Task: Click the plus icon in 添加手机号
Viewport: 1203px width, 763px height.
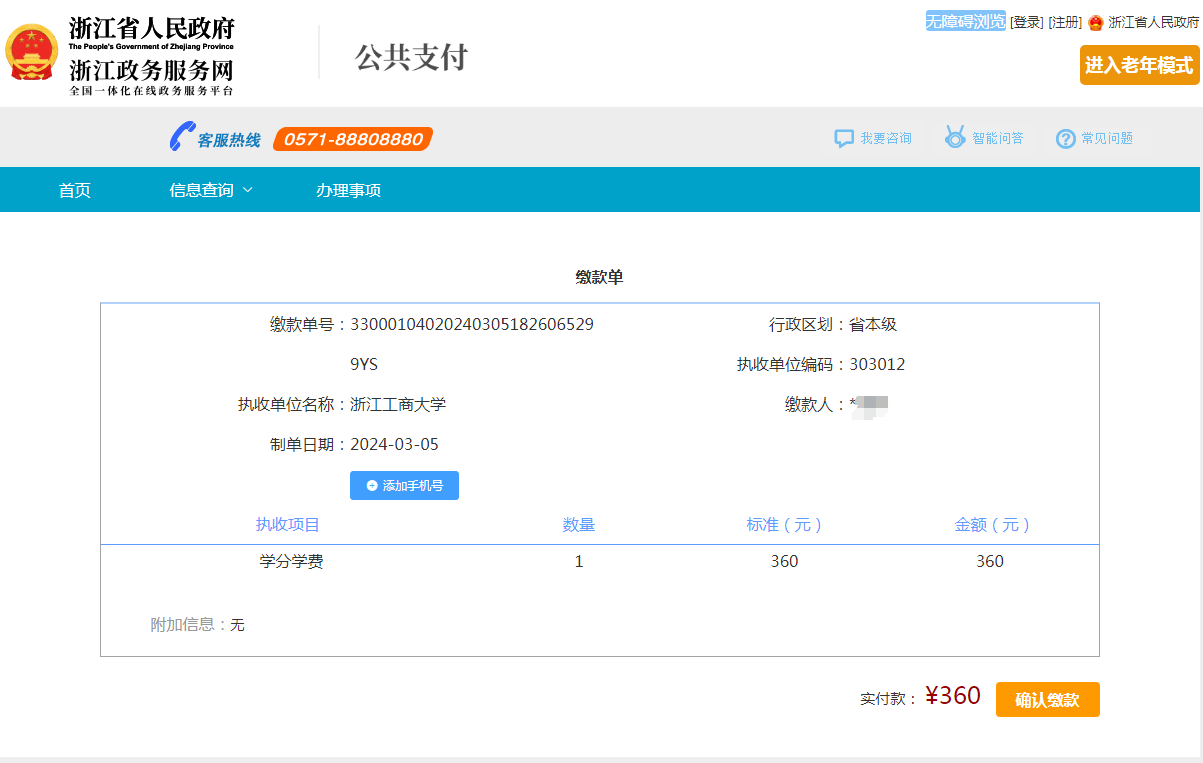Action: coord(372,486)
